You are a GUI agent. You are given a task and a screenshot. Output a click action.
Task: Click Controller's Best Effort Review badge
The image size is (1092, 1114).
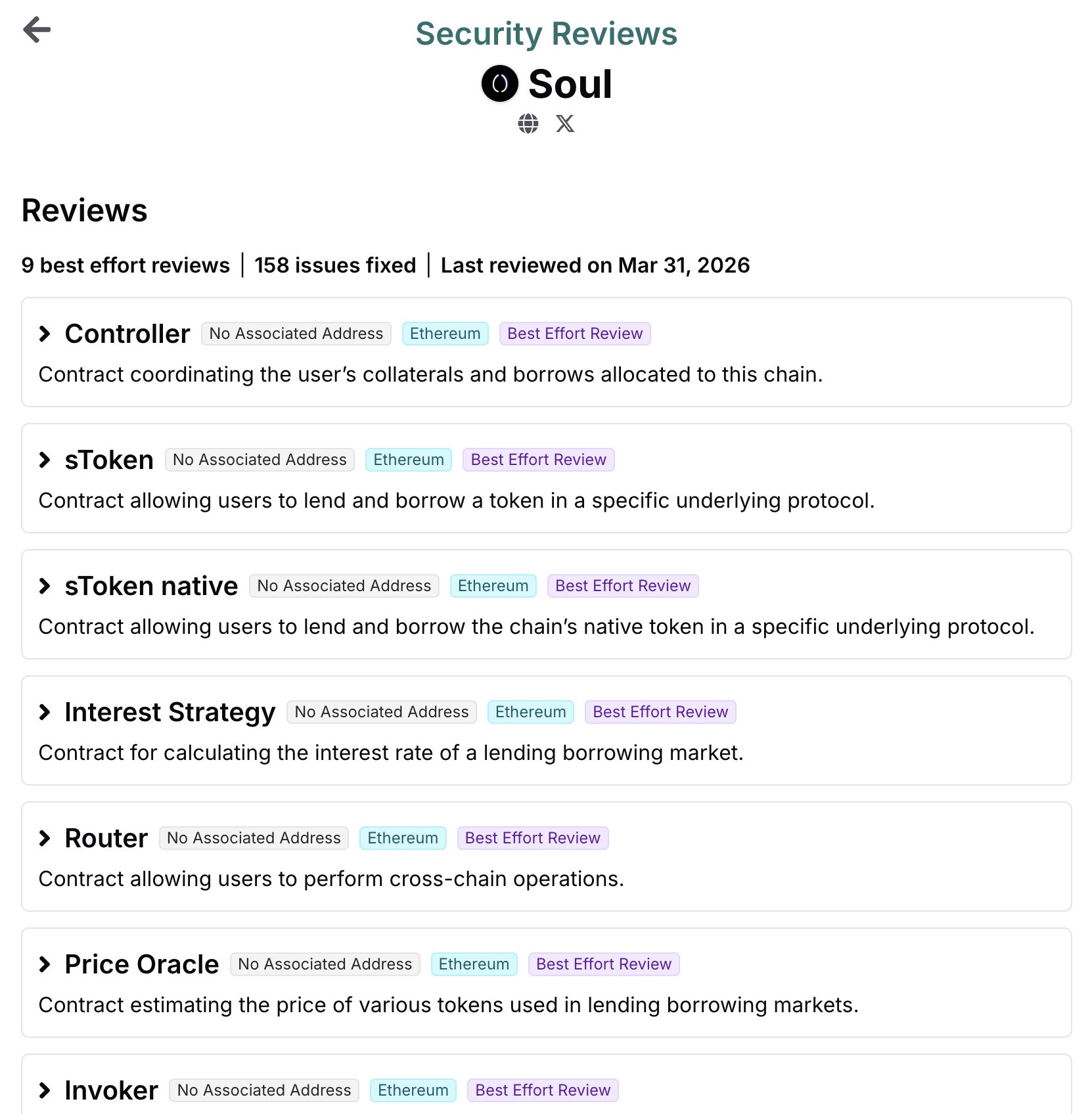click(x=575, y=334)
